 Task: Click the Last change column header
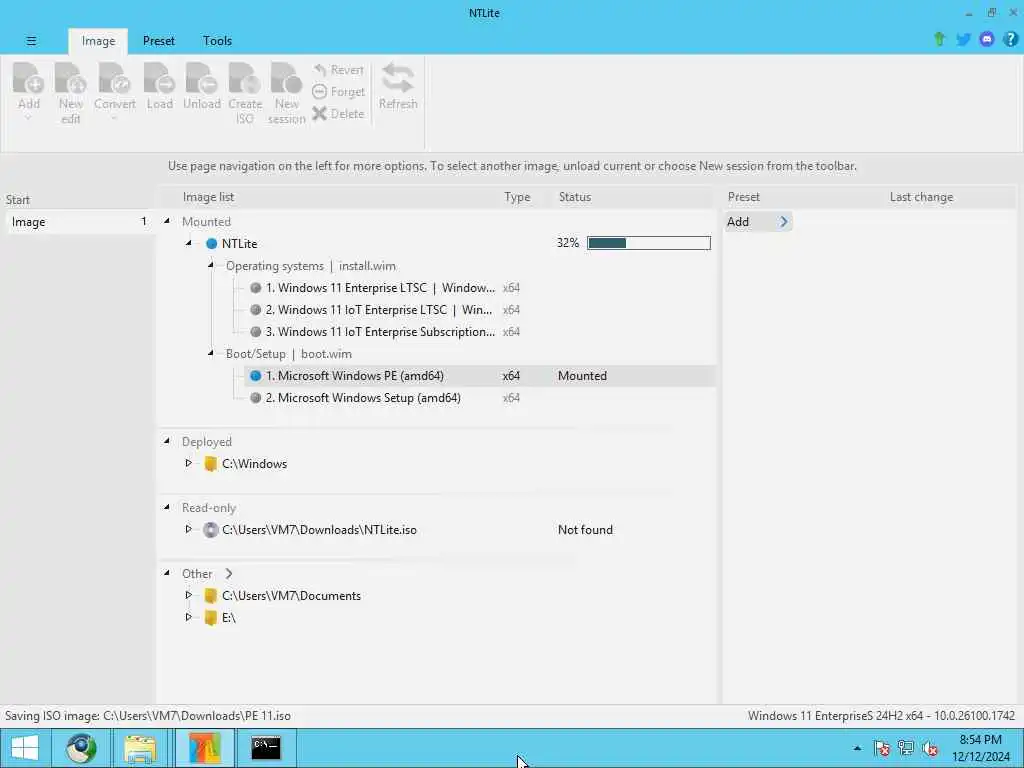click(921, 197)
